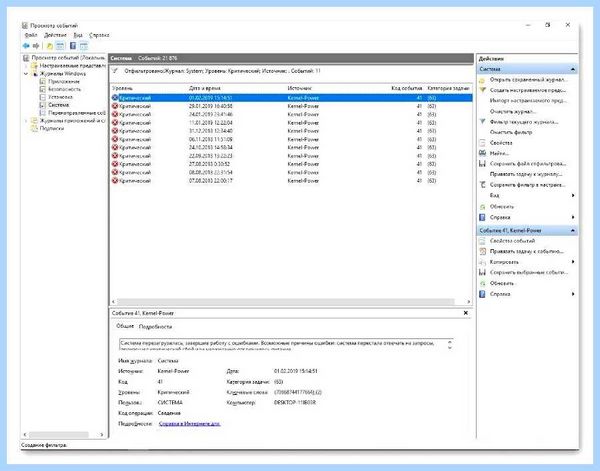Screen dimensions: 600x471
Task: Select Система log in the tree
Action: coord(59,105)
